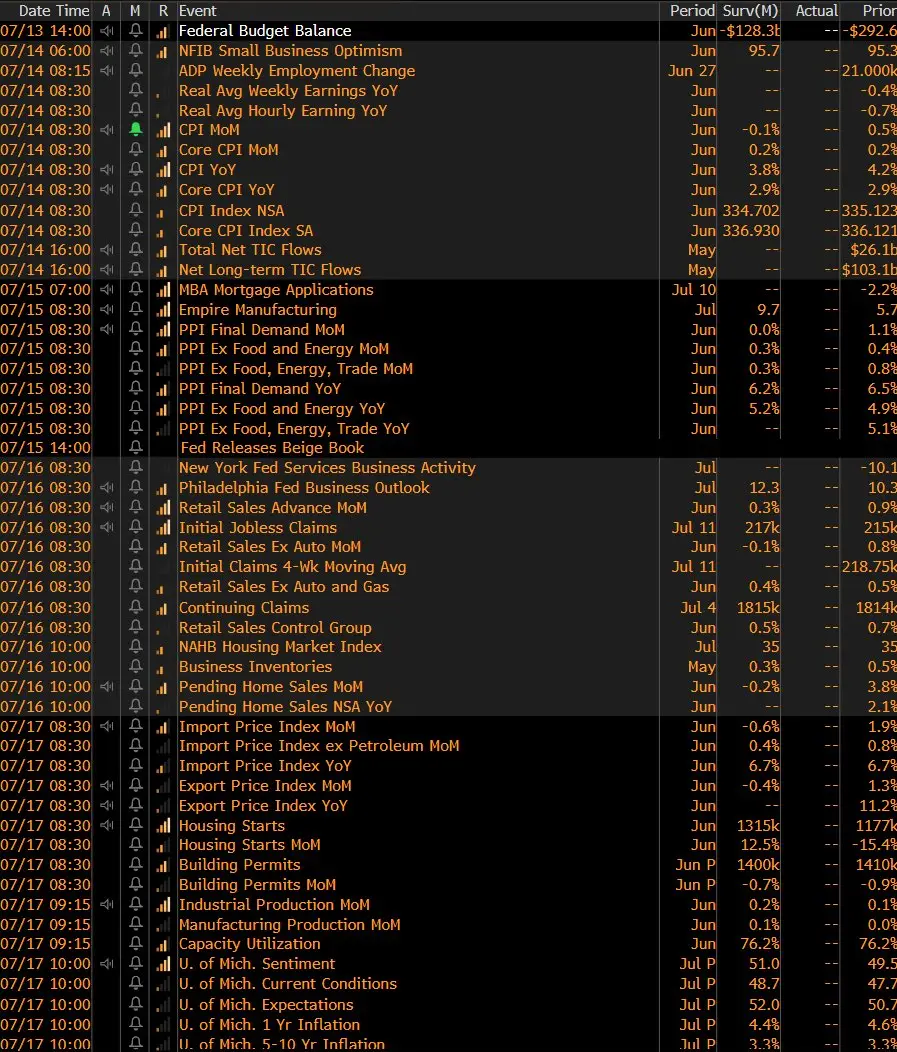Click relevance bars icon for Retail Sales Advance MoM
Screen dimensions: 897x1052
pyautogui.click(x=163, y=508)
